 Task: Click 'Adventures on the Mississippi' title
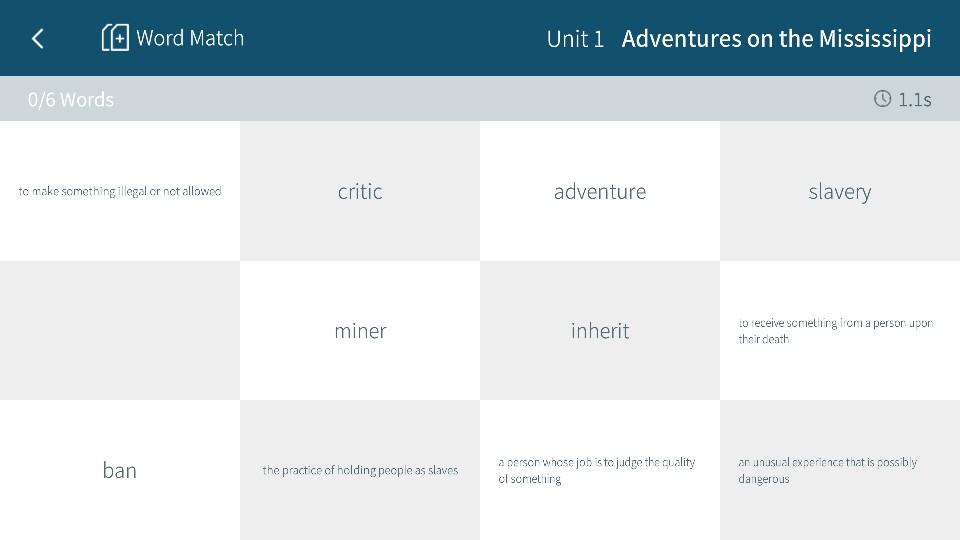776,39
